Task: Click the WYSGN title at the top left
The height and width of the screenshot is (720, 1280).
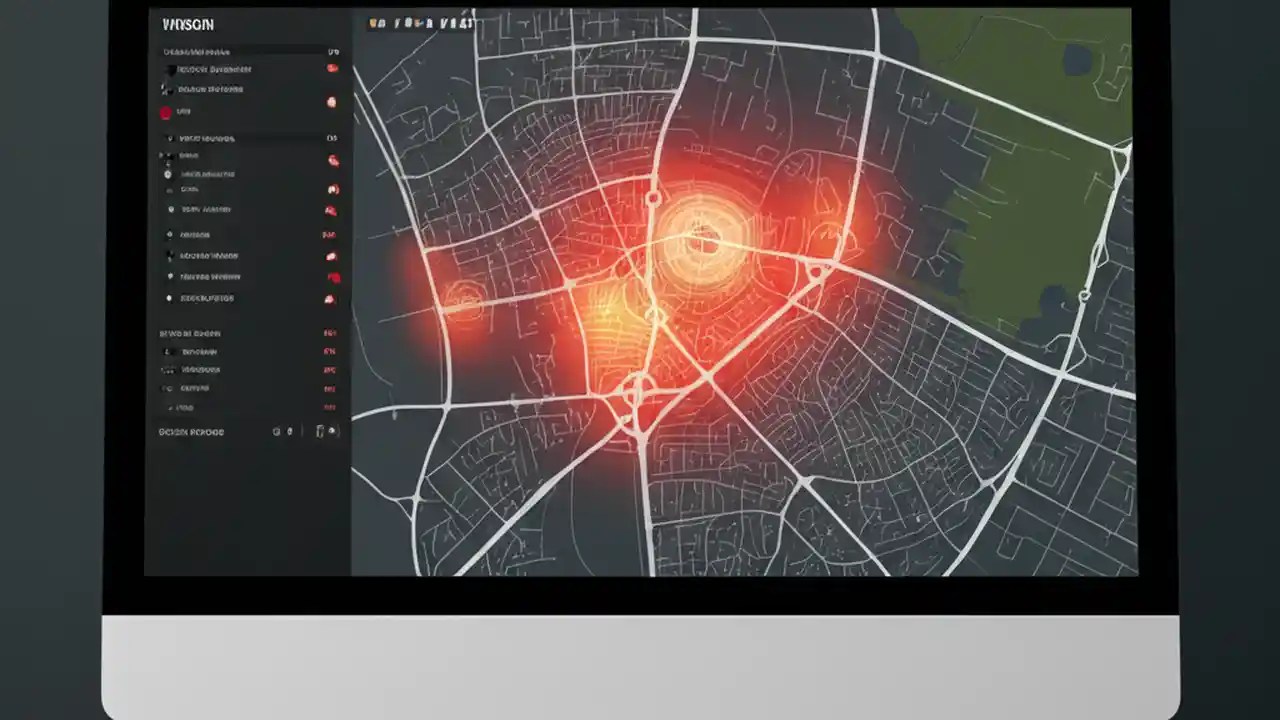Action: [x=188, y=24]
